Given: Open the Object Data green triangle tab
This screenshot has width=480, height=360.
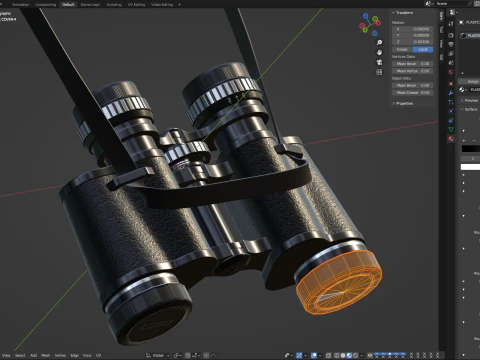Looking at the screenshot, I should (451, 129).
